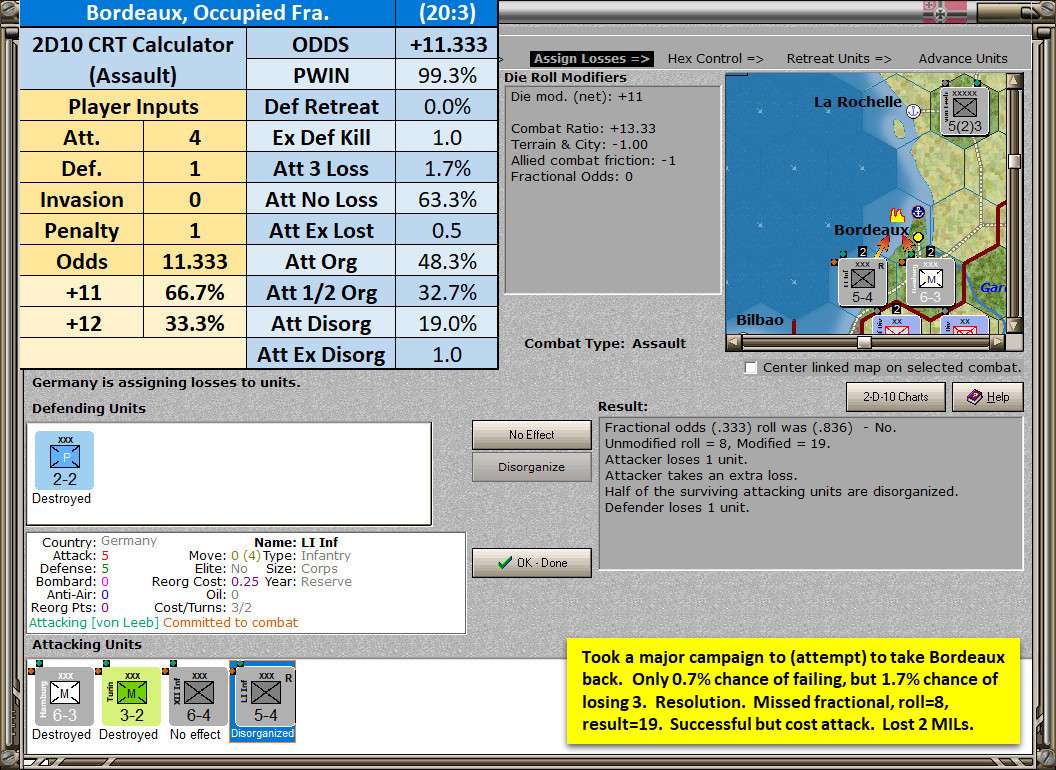Enable Center linked map on selected combat

[751, 368]
